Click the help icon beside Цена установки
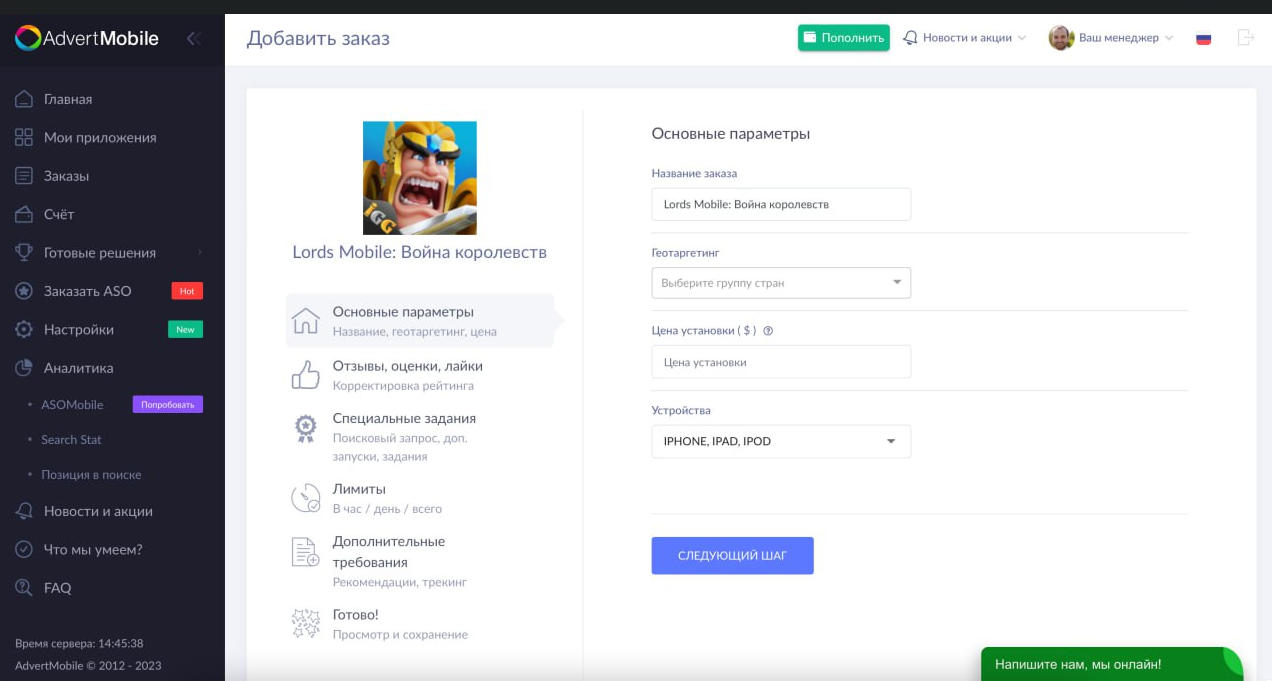This screenshot has height=681, width=1272. [x=768, y=331]
